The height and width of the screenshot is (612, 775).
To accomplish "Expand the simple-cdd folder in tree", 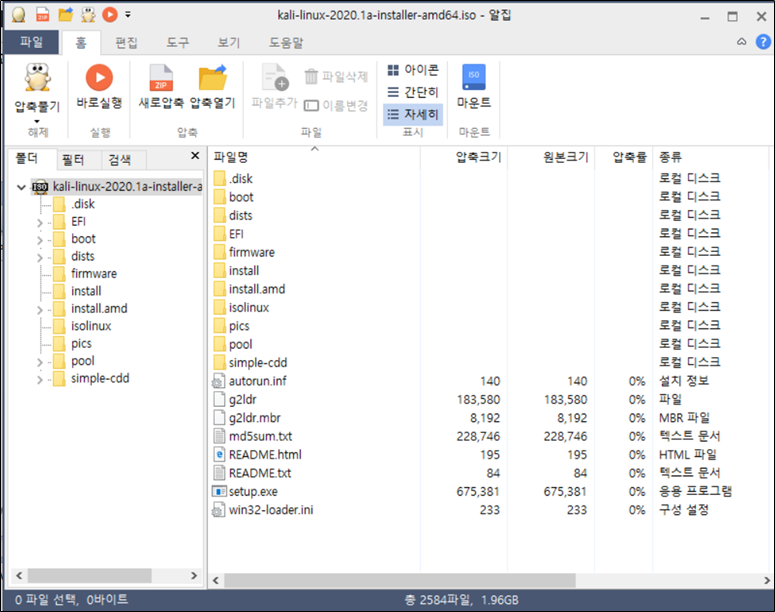I will (40, 380).
